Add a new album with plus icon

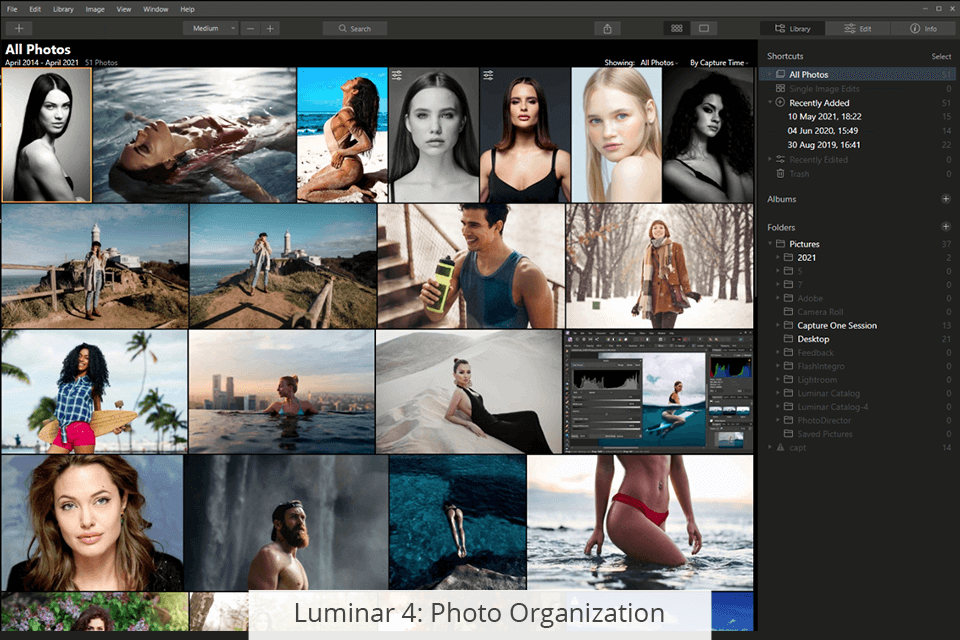(946, 199)
